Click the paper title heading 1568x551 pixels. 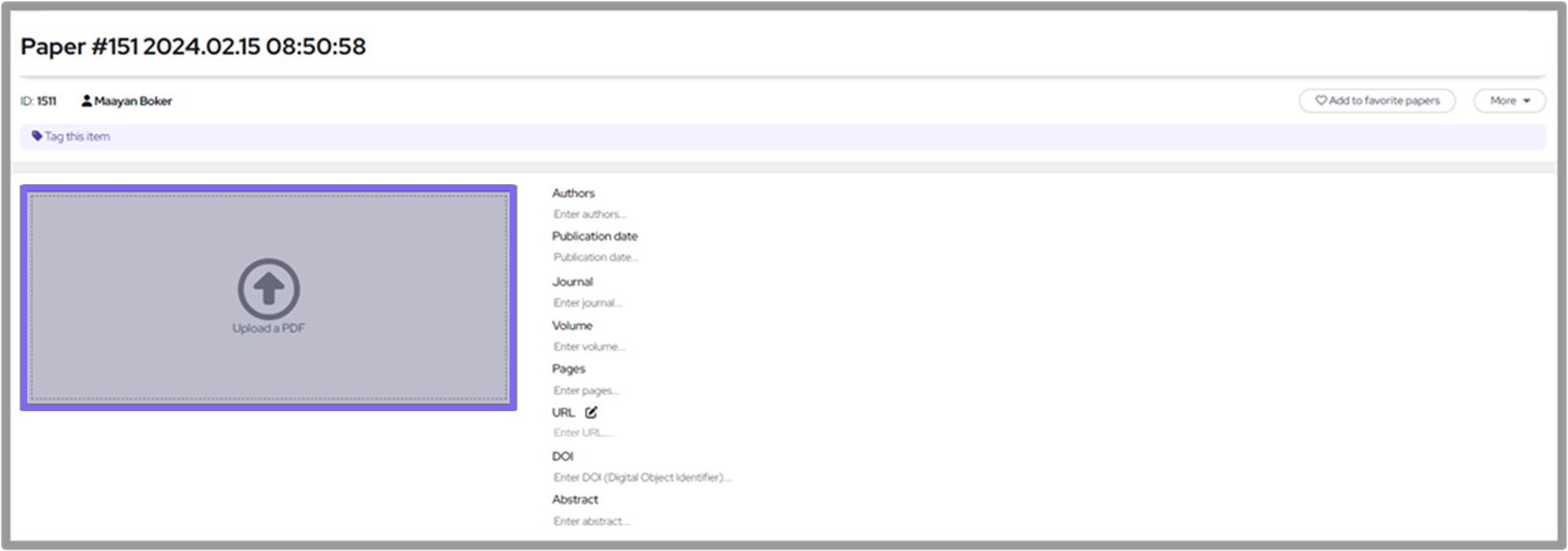[193, 46]
